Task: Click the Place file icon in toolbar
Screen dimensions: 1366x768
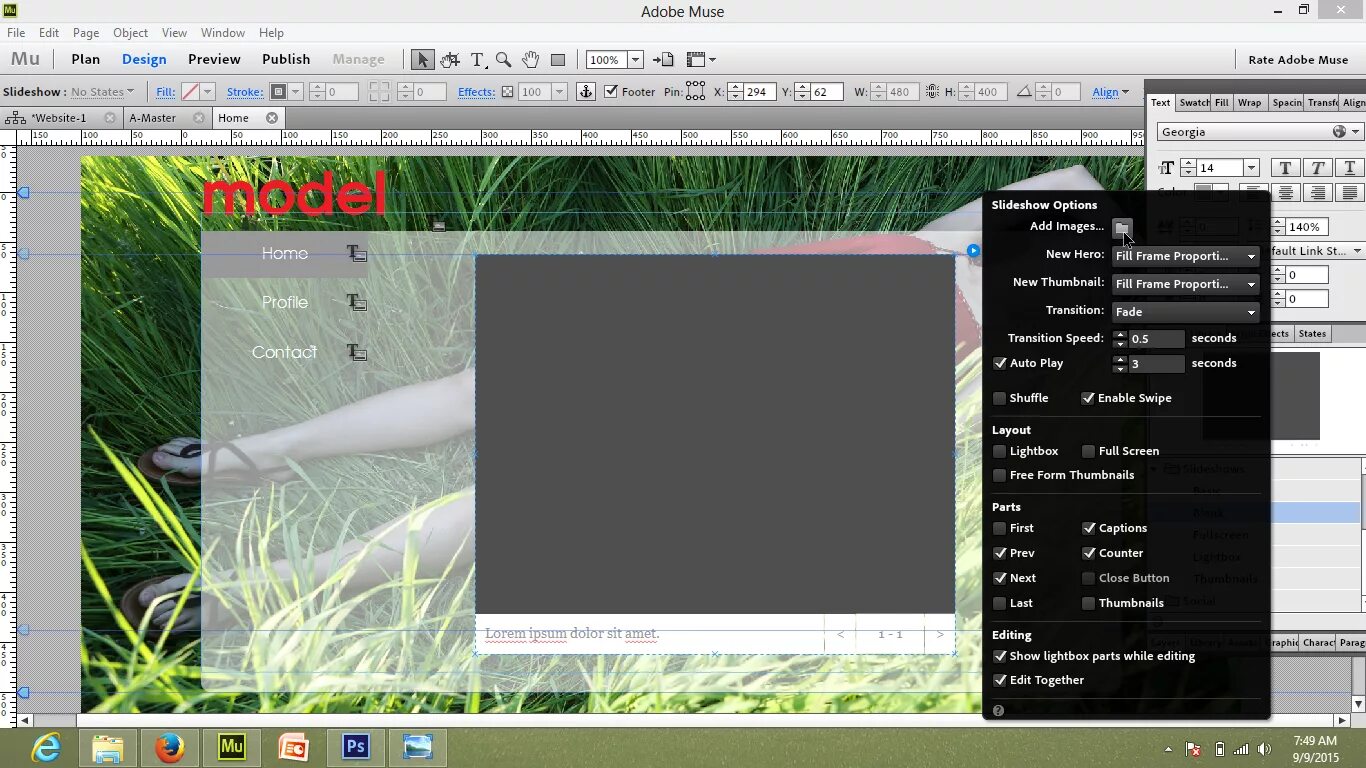Action: click(x=662, y=60)
